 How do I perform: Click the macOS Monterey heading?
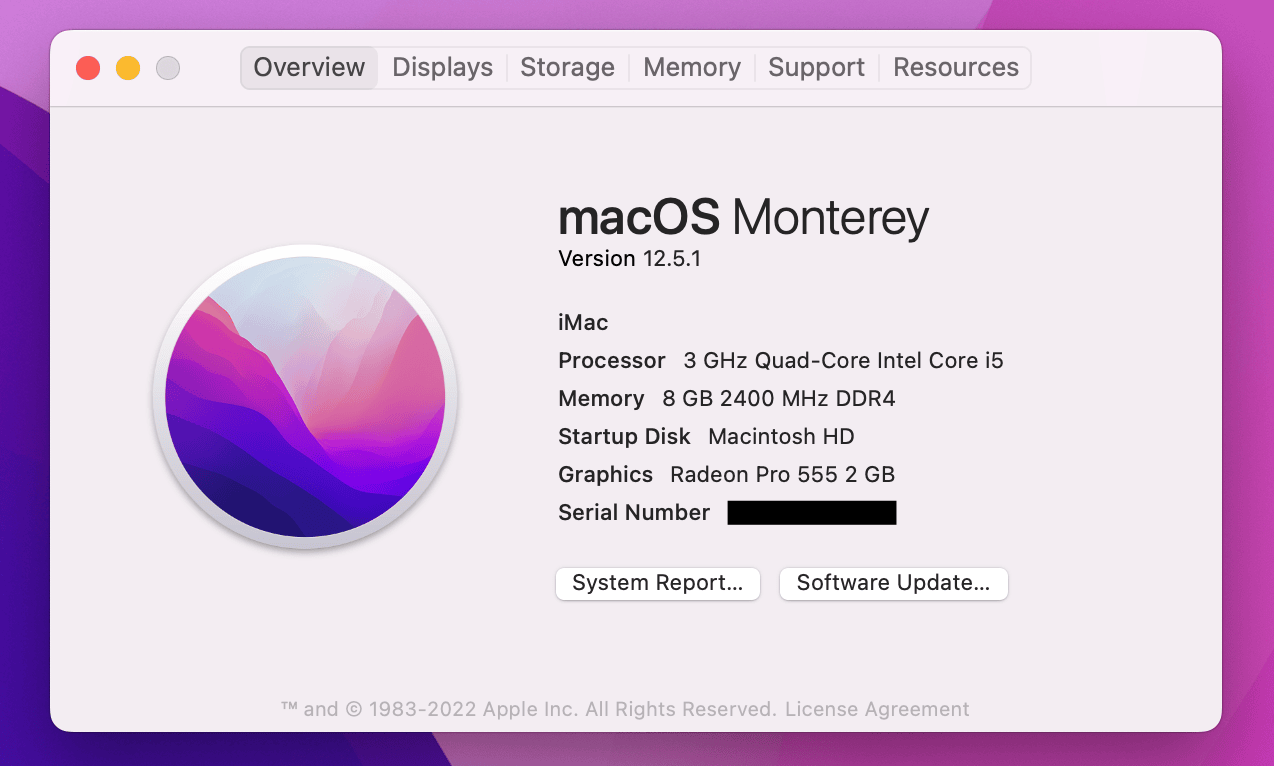[x=743, y=217]
